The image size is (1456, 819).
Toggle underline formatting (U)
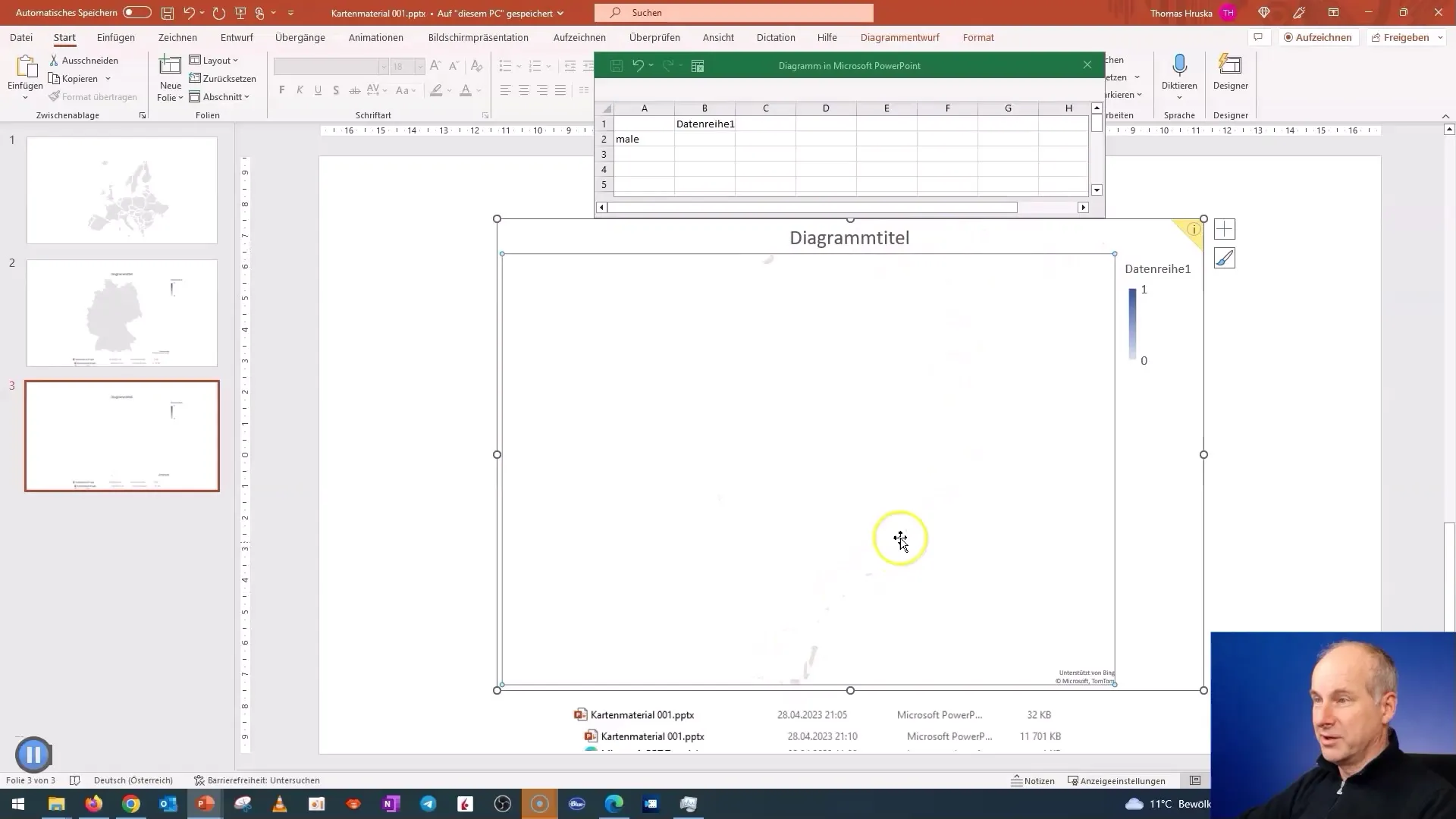[318, 90]
